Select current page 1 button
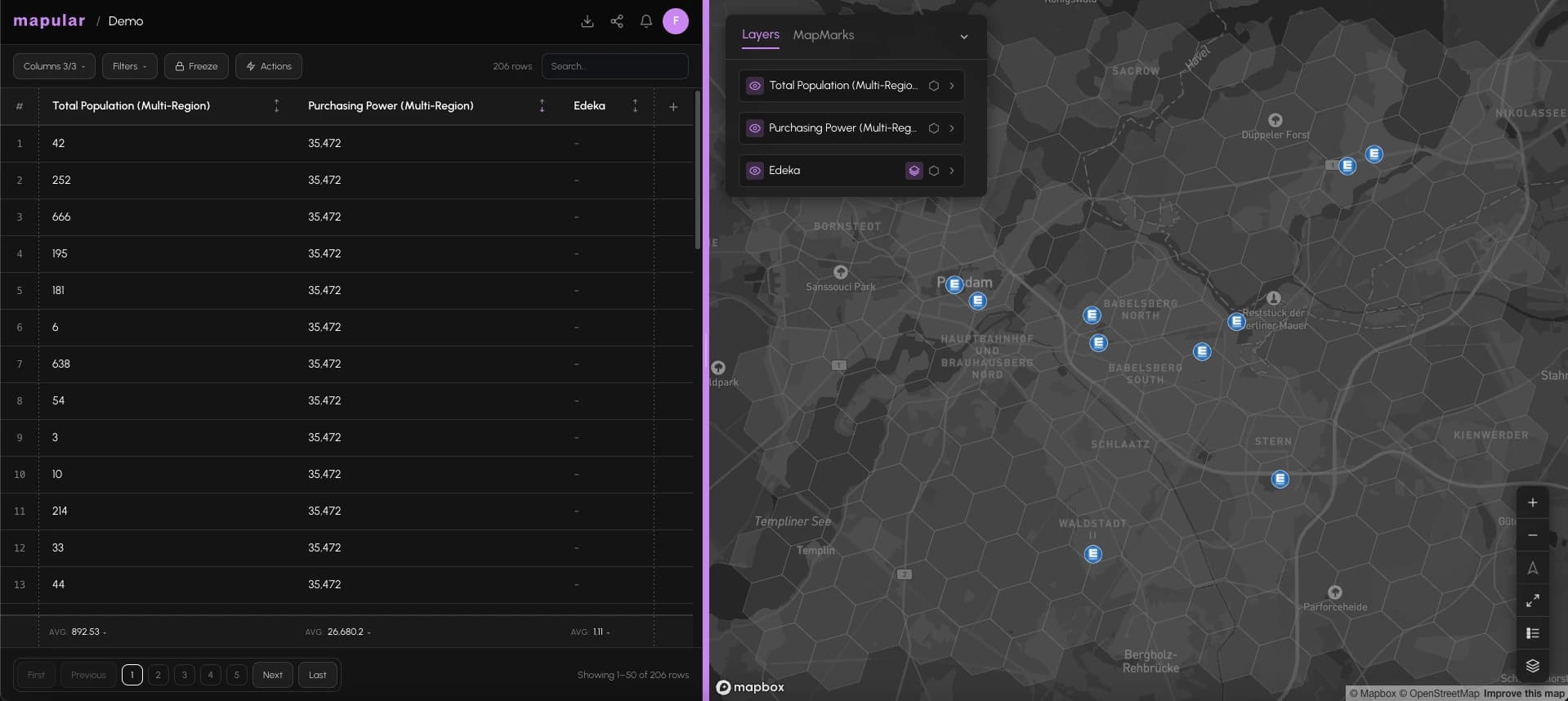This screenshot has width=1568, height=701. (x=132, y=675)
